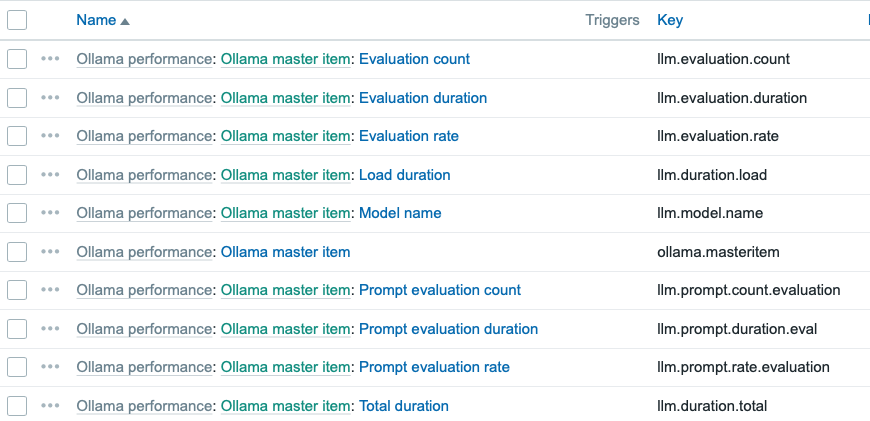The height and width of the screenshot is (421, 870).
Task: Check the box for Evaluation count item
Action: (17, 59)
